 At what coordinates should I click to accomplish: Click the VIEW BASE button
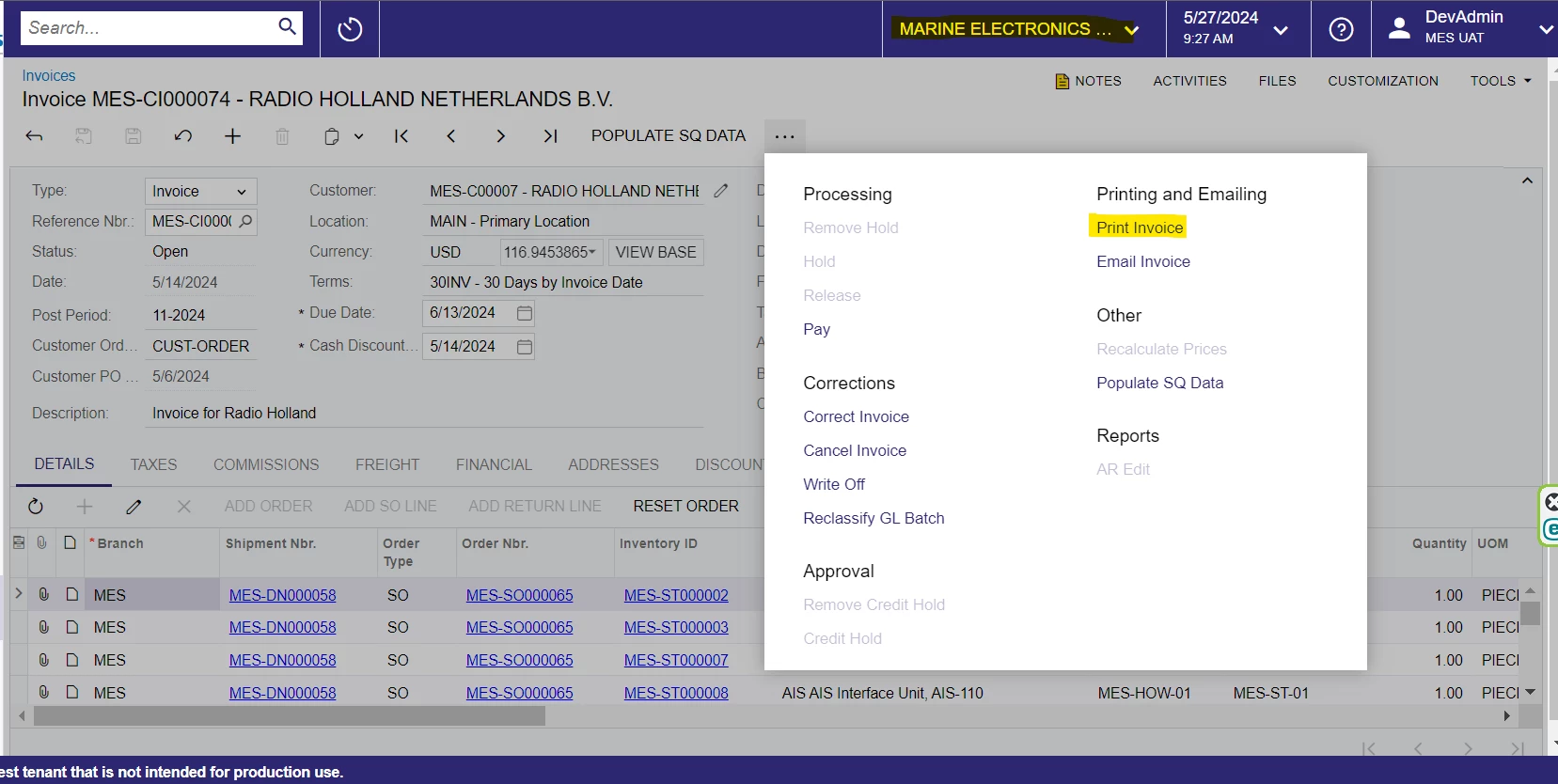(656, 252)
